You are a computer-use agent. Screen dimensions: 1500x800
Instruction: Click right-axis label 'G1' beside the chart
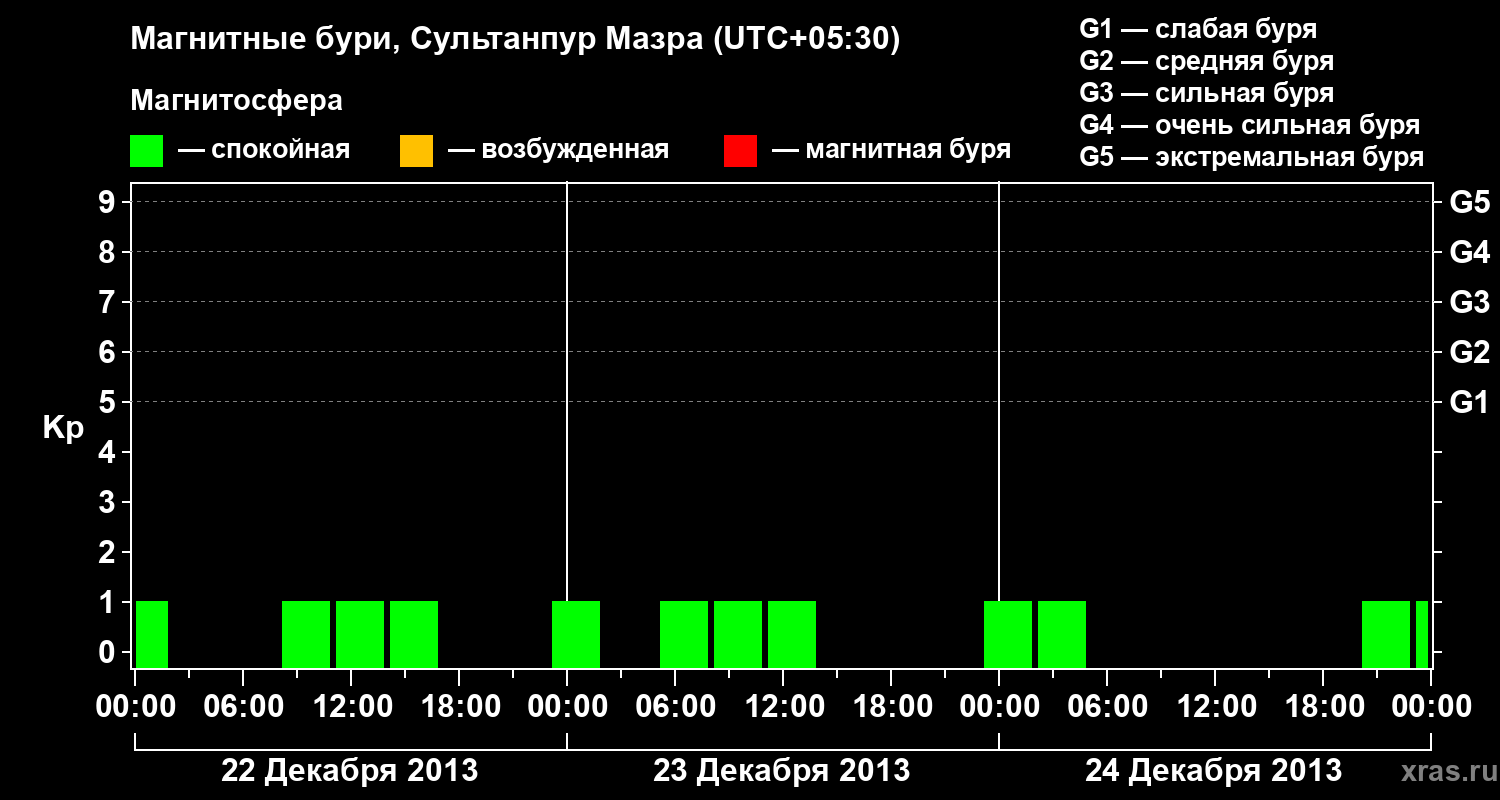[1470, 402]
